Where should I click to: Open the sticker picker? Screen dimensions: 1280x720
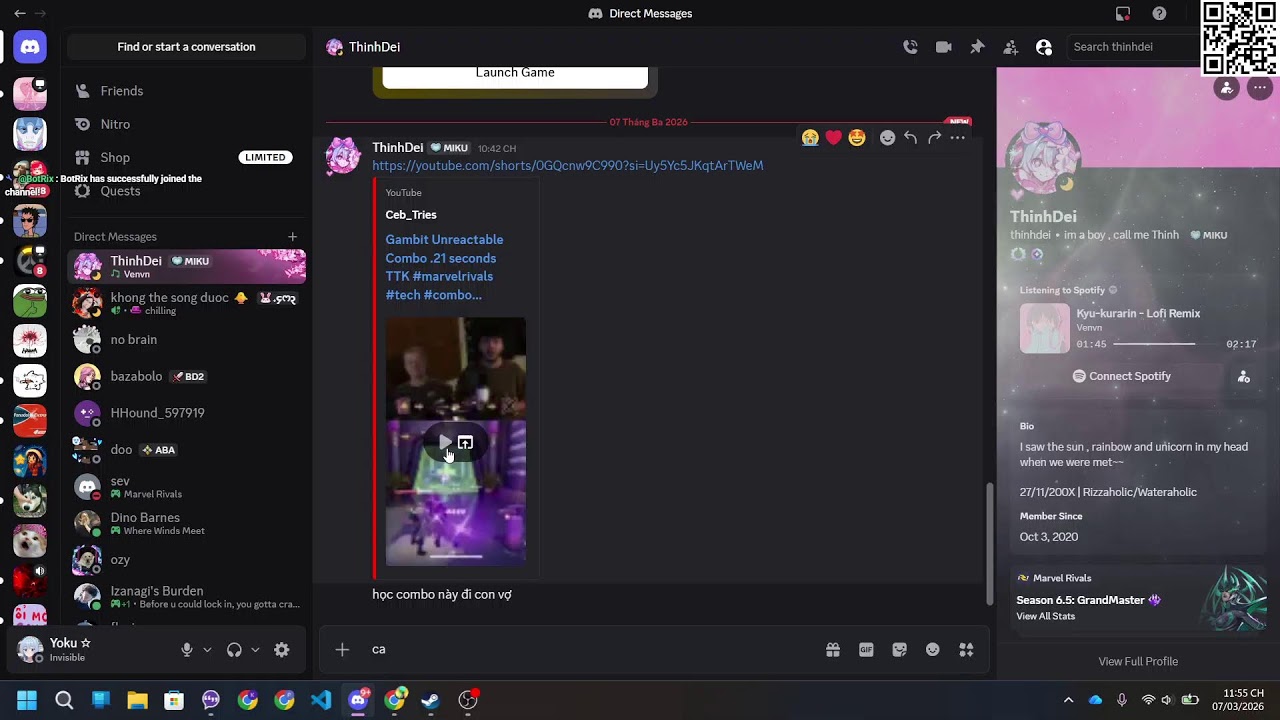[900, 650]
